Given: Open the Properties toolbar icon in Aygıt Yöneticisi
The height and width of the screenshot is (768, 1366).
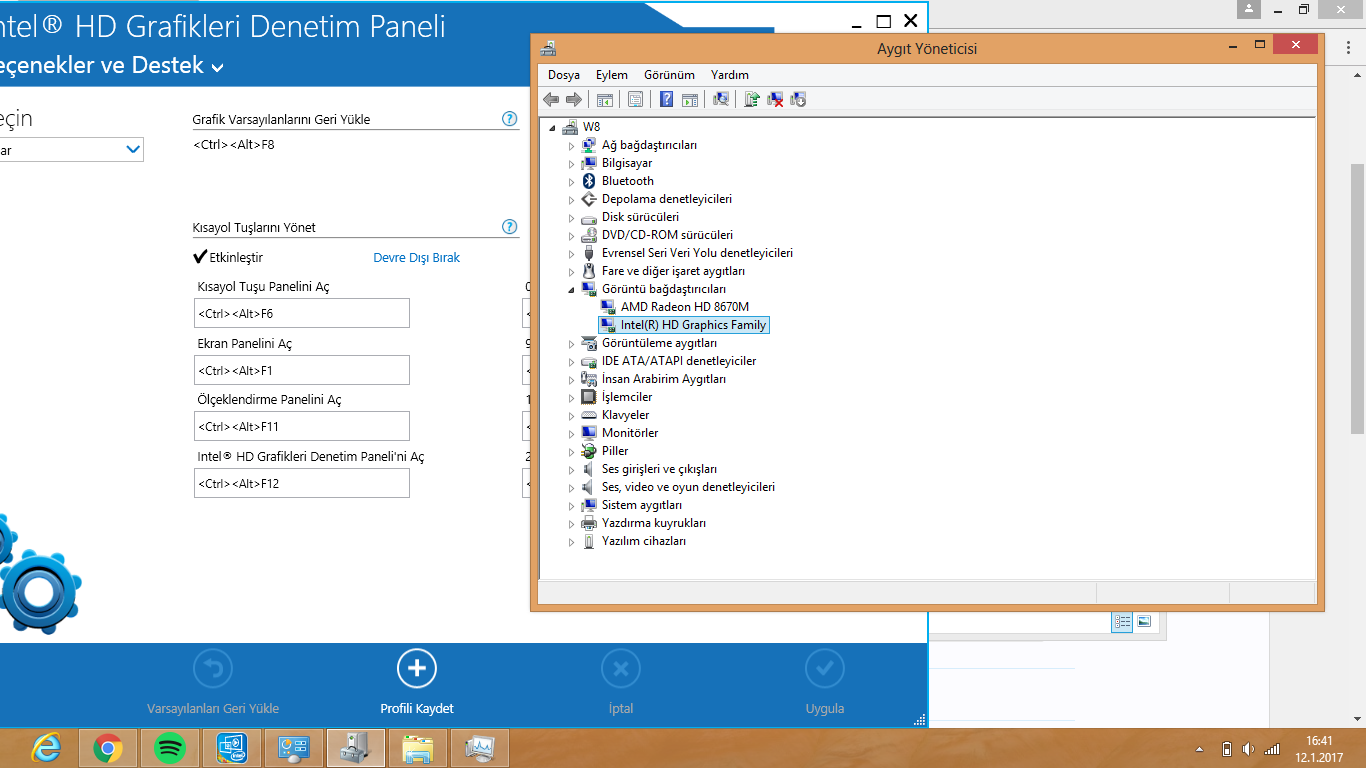Looking at the screenshot, I should tap(635, 99).
